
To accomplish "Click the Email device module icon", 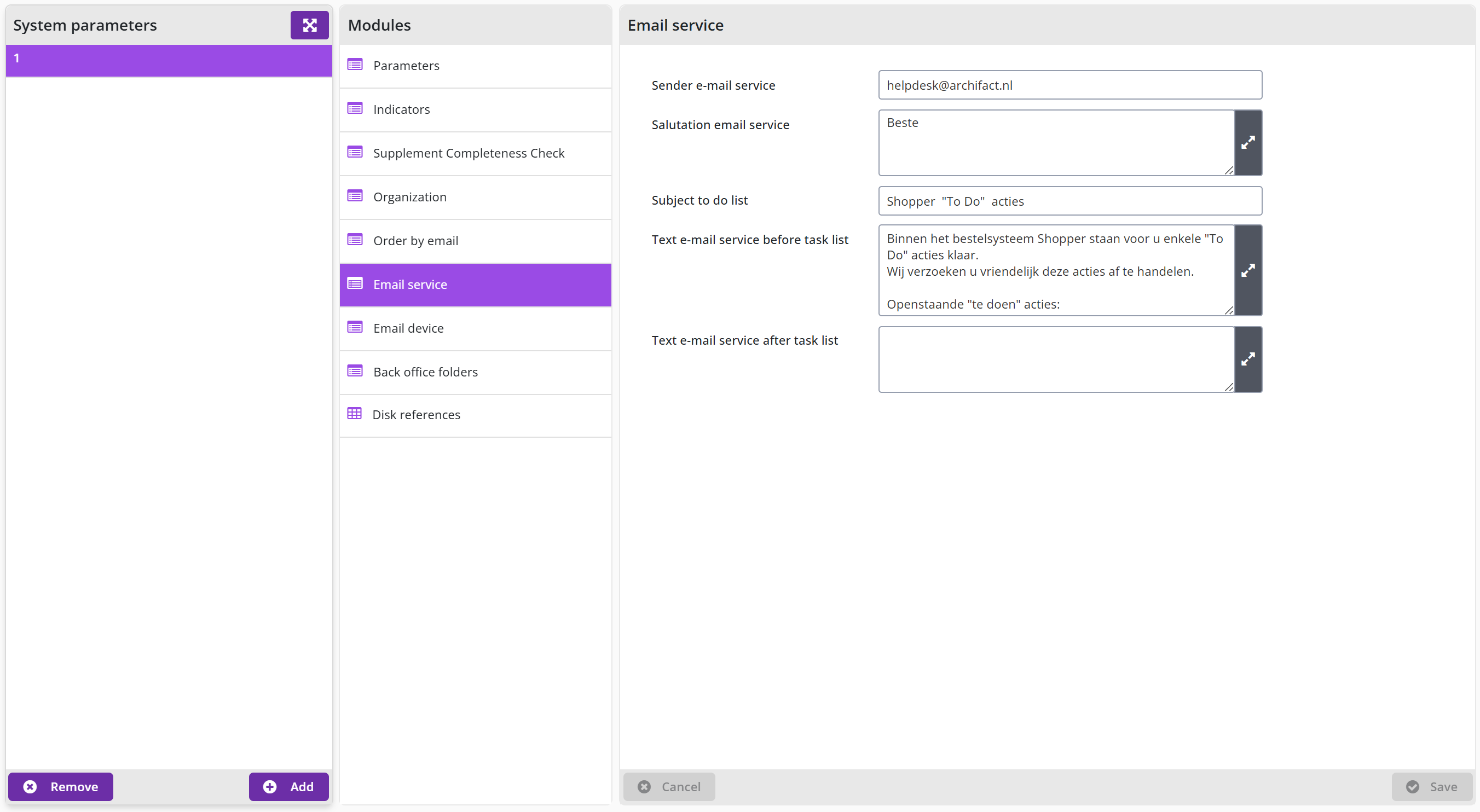I will pos(355,327).
